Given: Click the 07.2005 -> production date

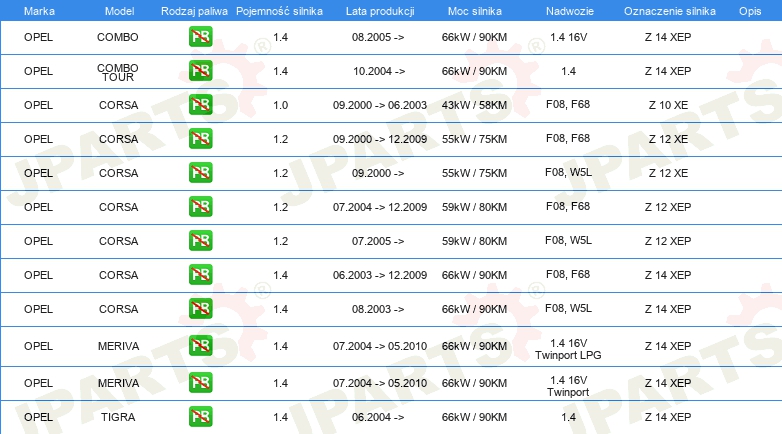Looking at the screenshot, I should point(378,241).
